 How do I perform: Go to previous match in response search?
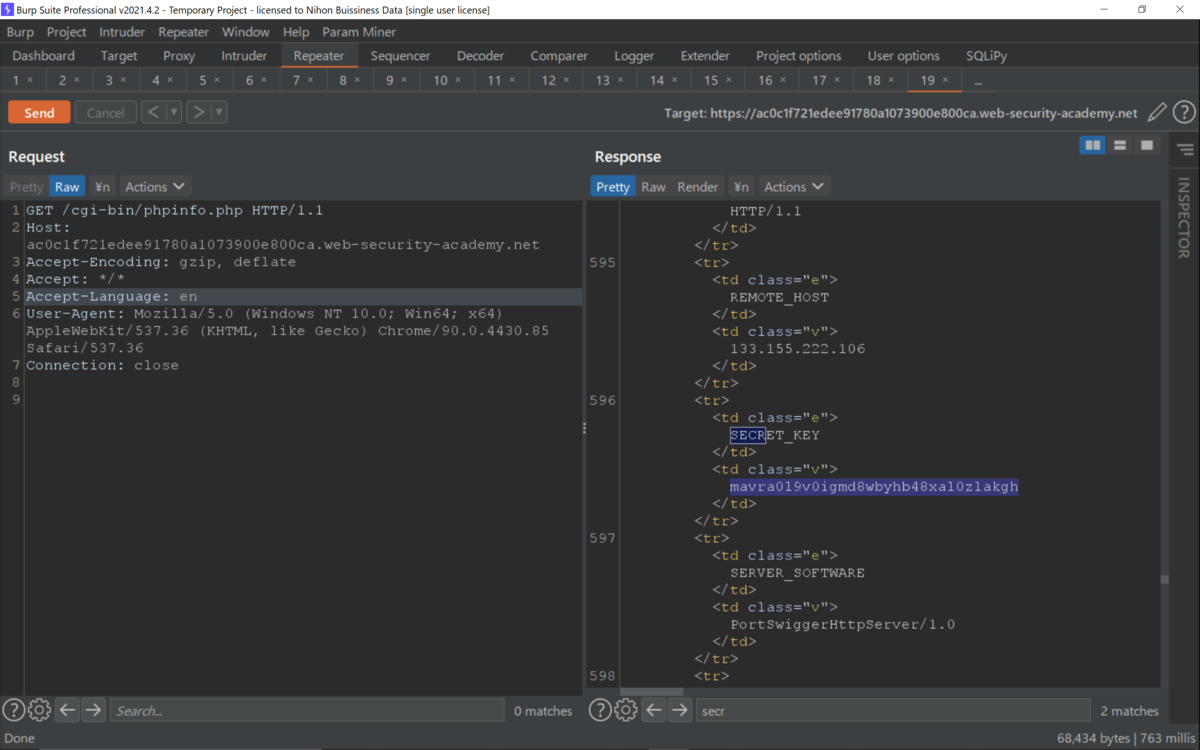click(x=653, y=710)
